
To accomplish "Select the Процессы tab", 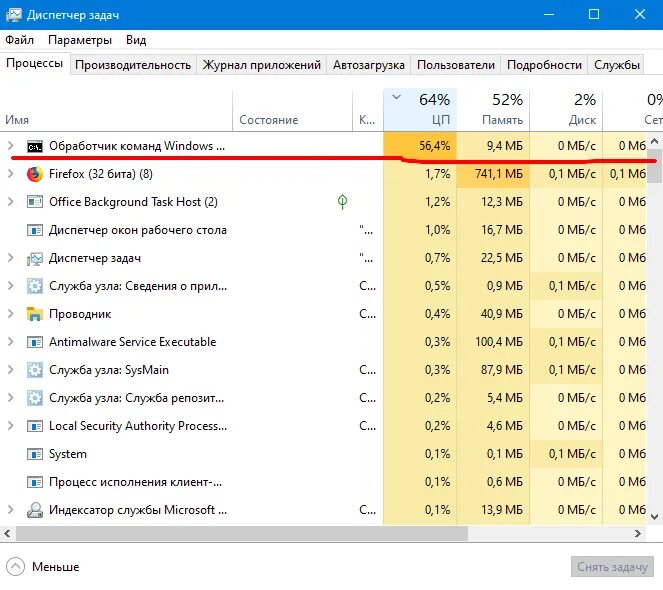I will tap(35, 63).
